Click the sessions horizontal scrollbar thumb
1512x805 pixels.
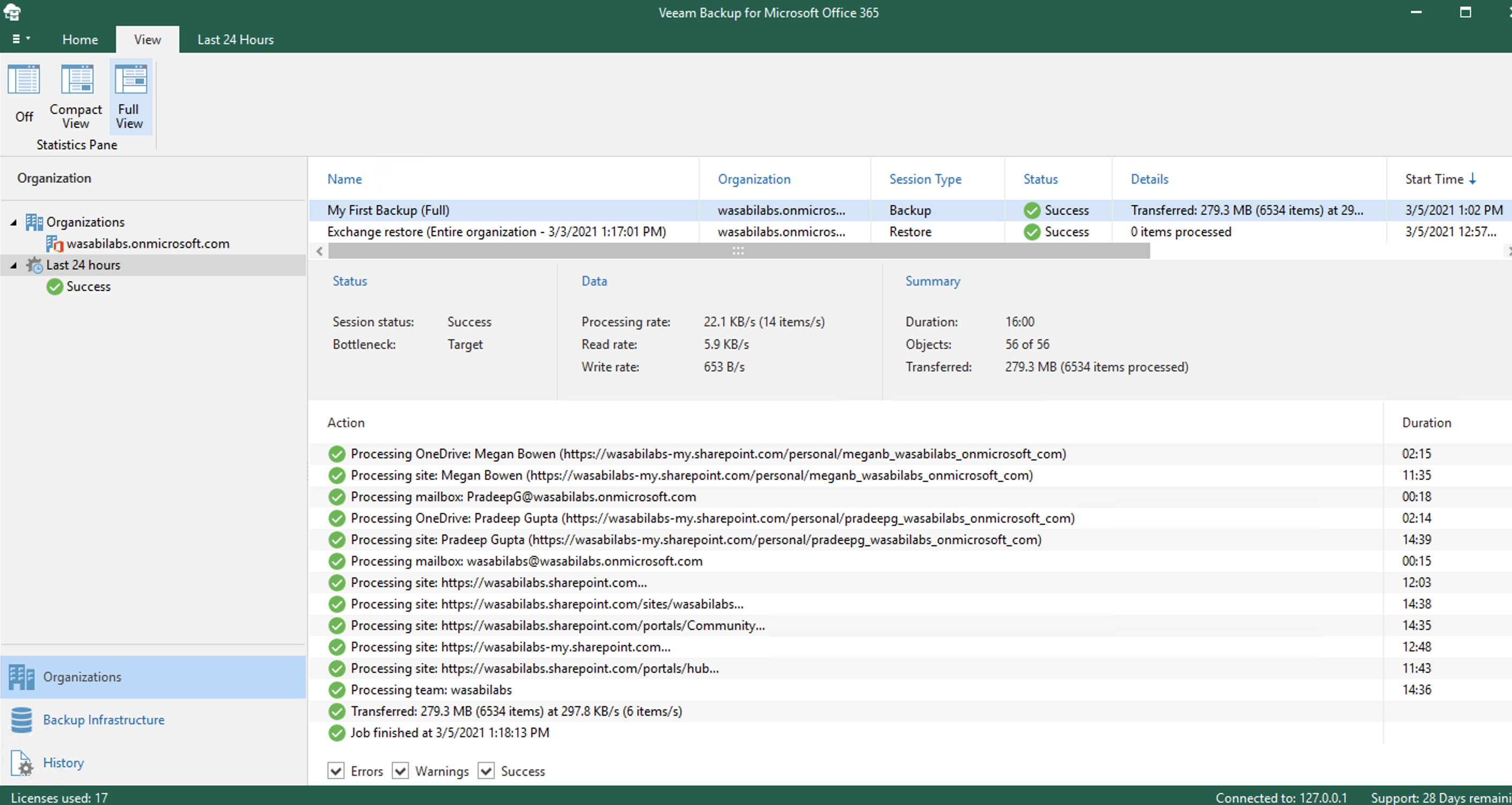(738, 251)
